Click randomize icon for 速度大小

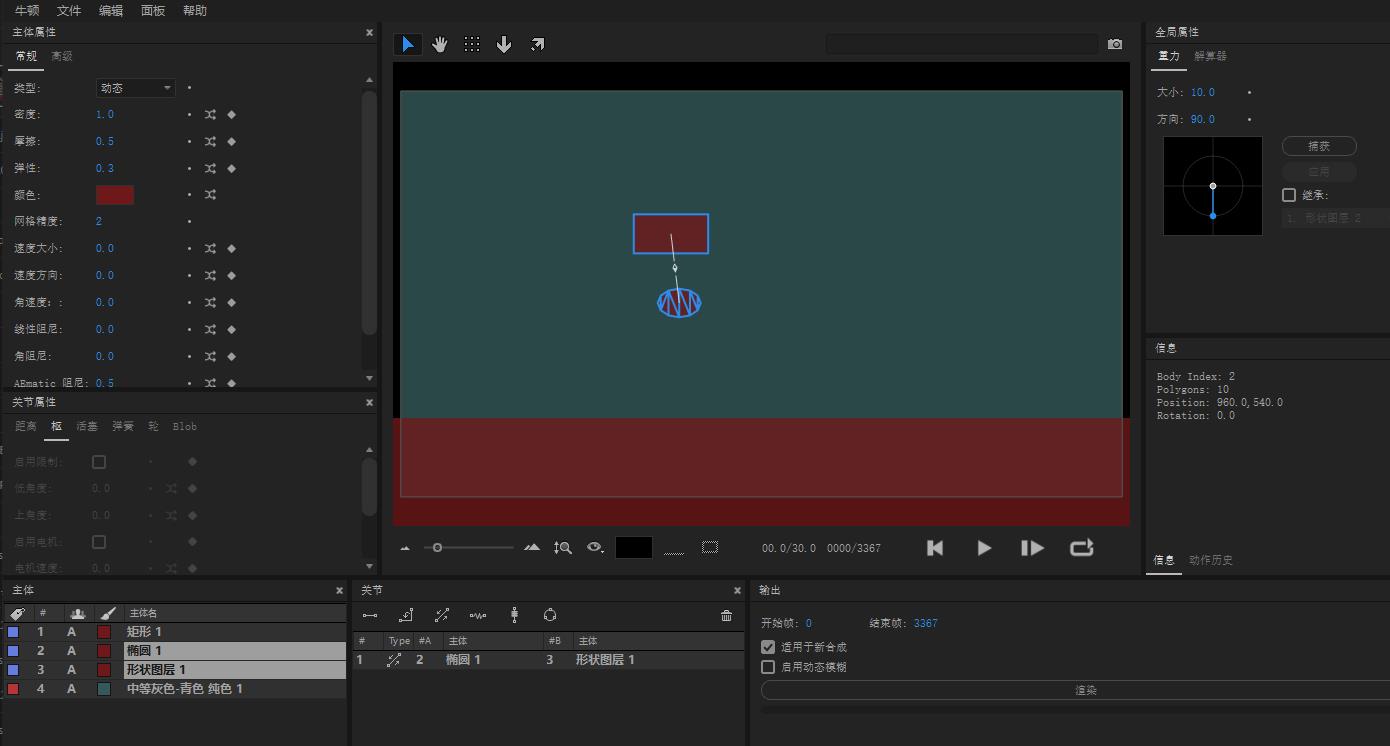(x=210, y=249)
